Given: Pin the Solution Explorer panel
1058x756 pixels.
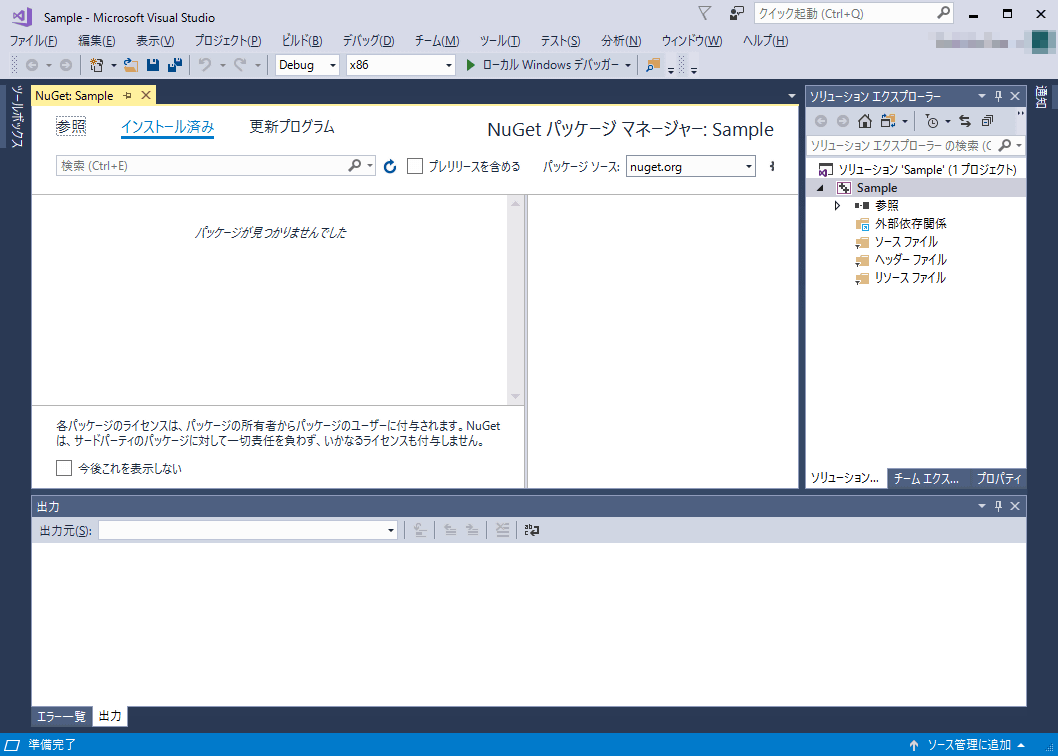Looking at the screenshot, I should click(x=999, y=96).
